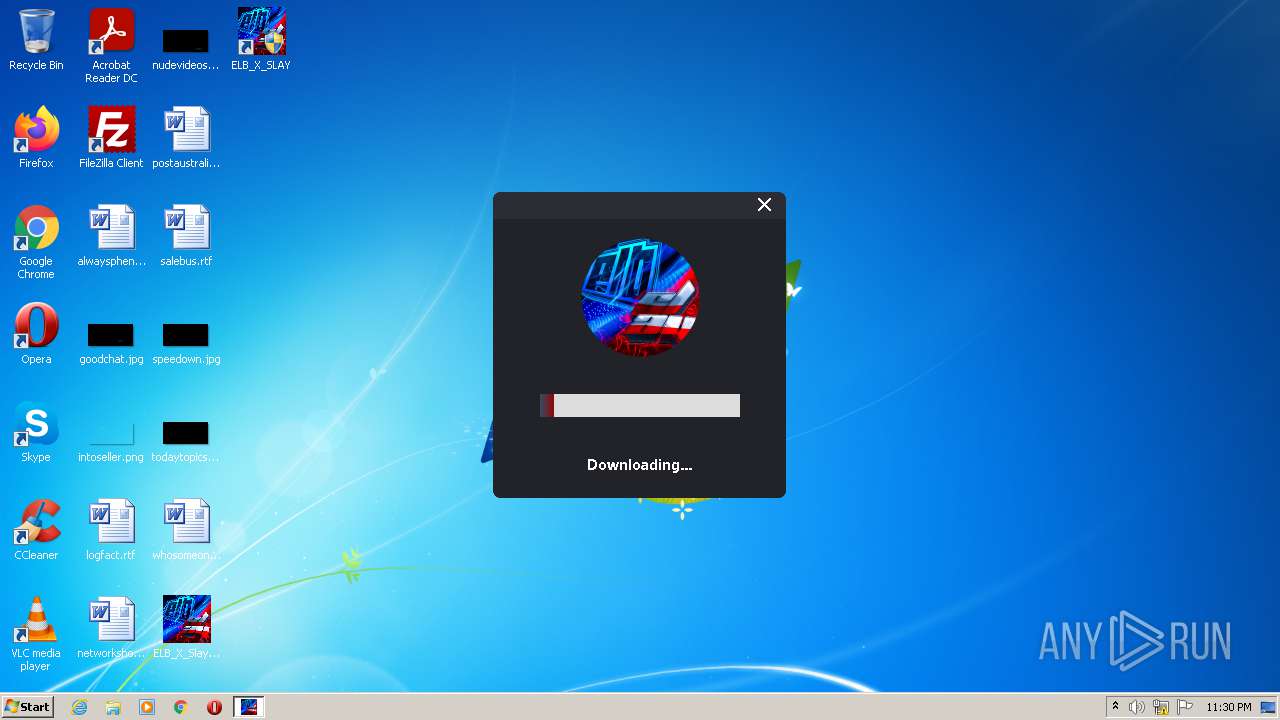Viewport: 1280px width, 720px height.
Task: Open the CCleaner desktop shortcut
Action: coord(36,530)
